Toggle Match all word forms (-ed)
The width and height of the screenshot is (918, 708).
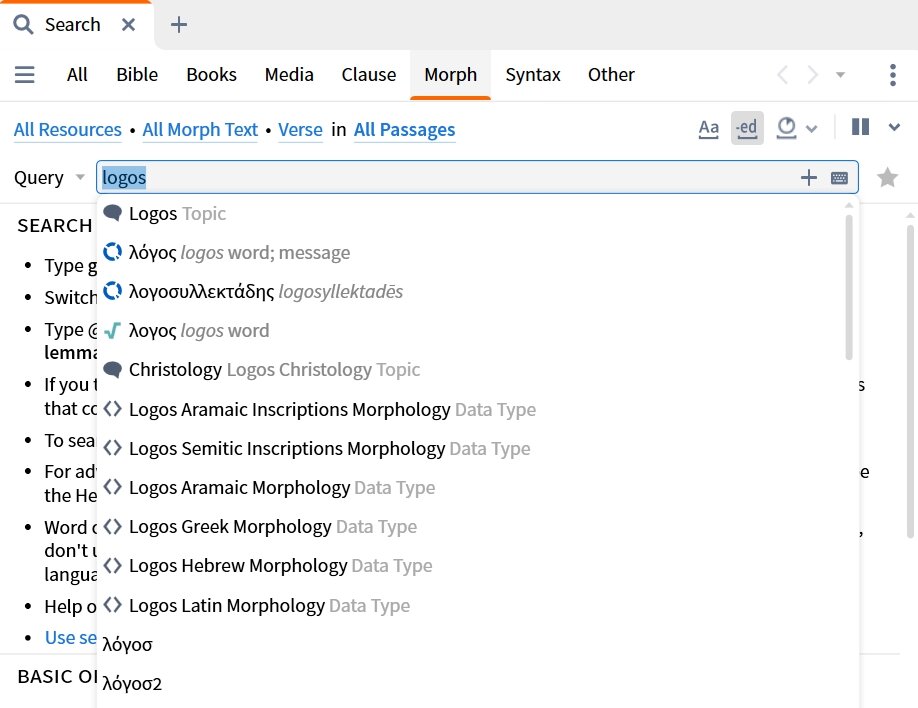pos(747,128)
